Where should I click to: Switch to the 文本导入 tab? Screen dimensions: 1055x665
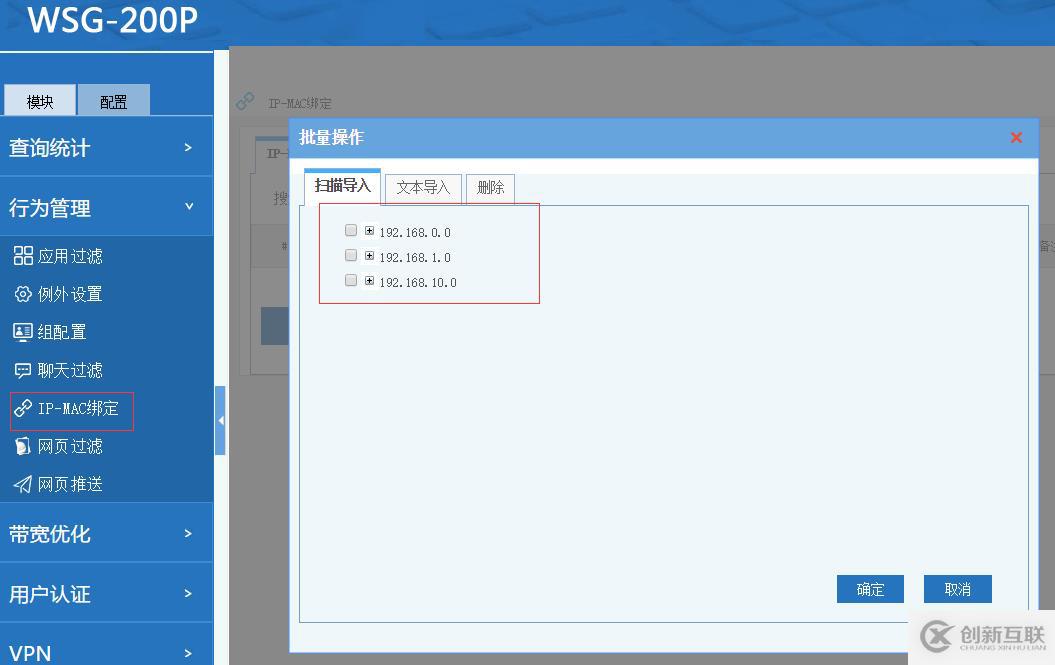click(x=423, y=188)
